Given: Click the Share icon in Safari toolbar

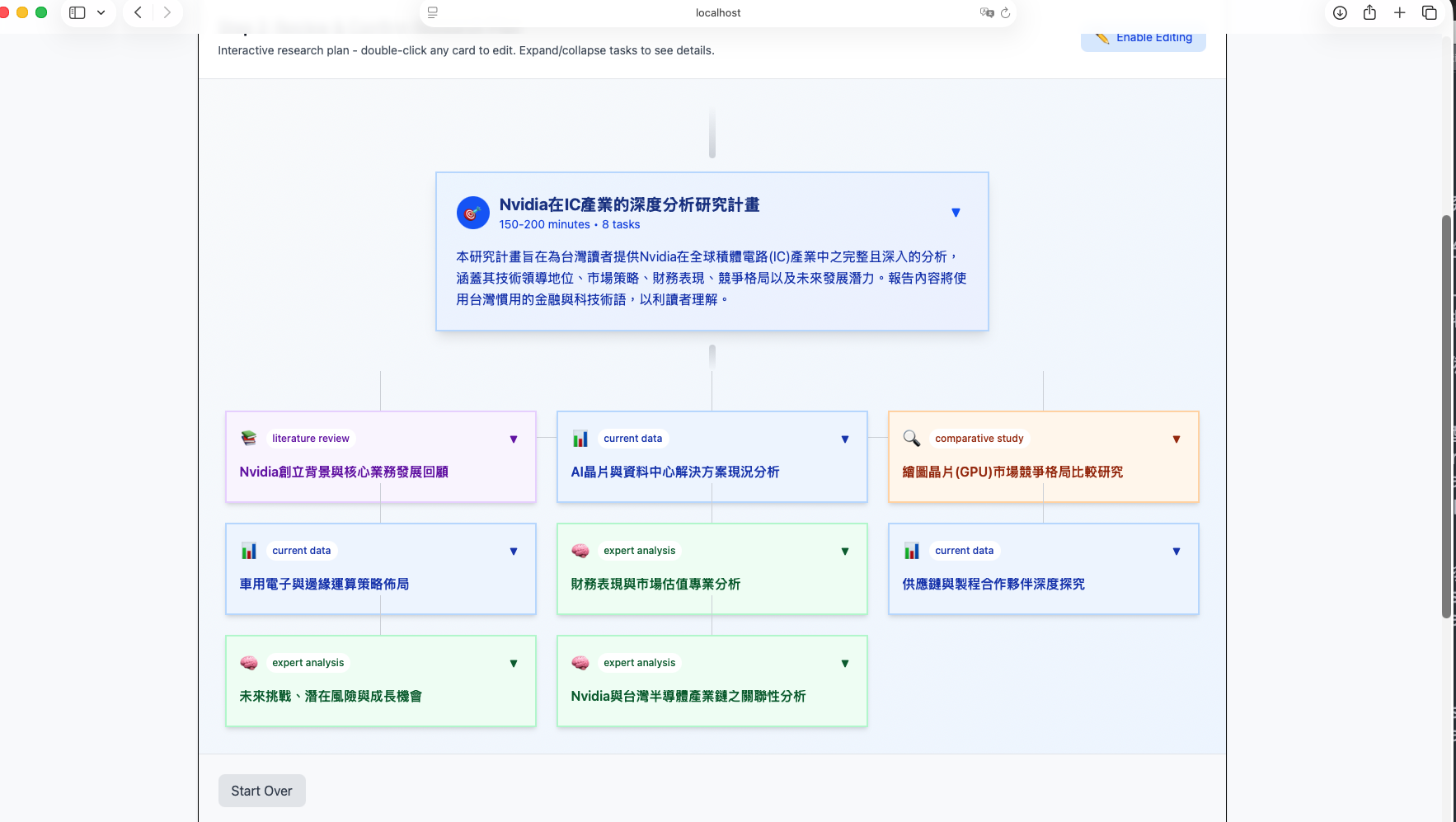Looking at the screenshot, I should click(1369, 12).
